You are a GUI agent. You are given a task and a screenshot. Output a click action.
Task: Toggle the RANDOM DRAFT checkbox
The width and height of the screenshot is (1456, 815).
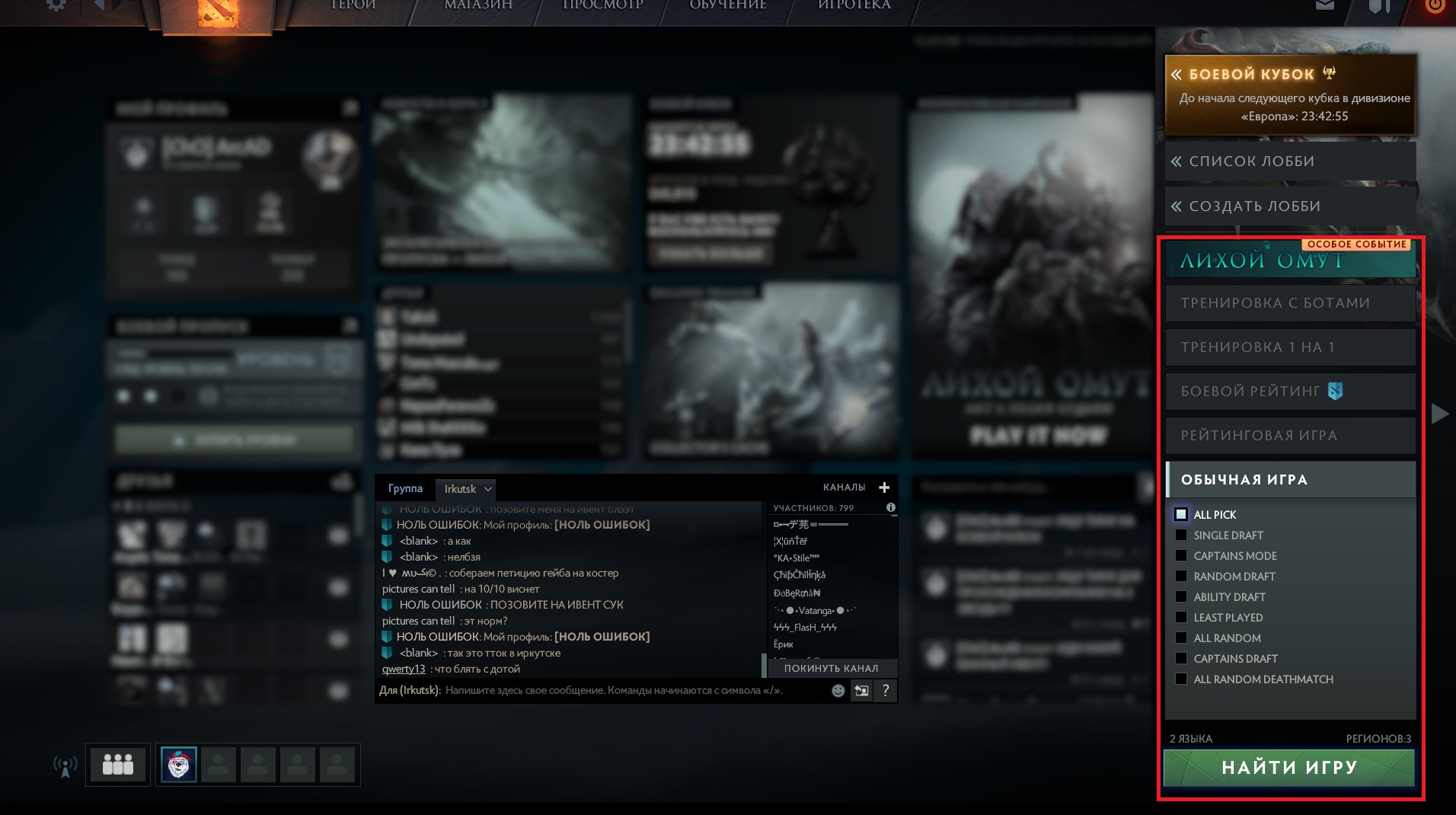coord(1181,577)
